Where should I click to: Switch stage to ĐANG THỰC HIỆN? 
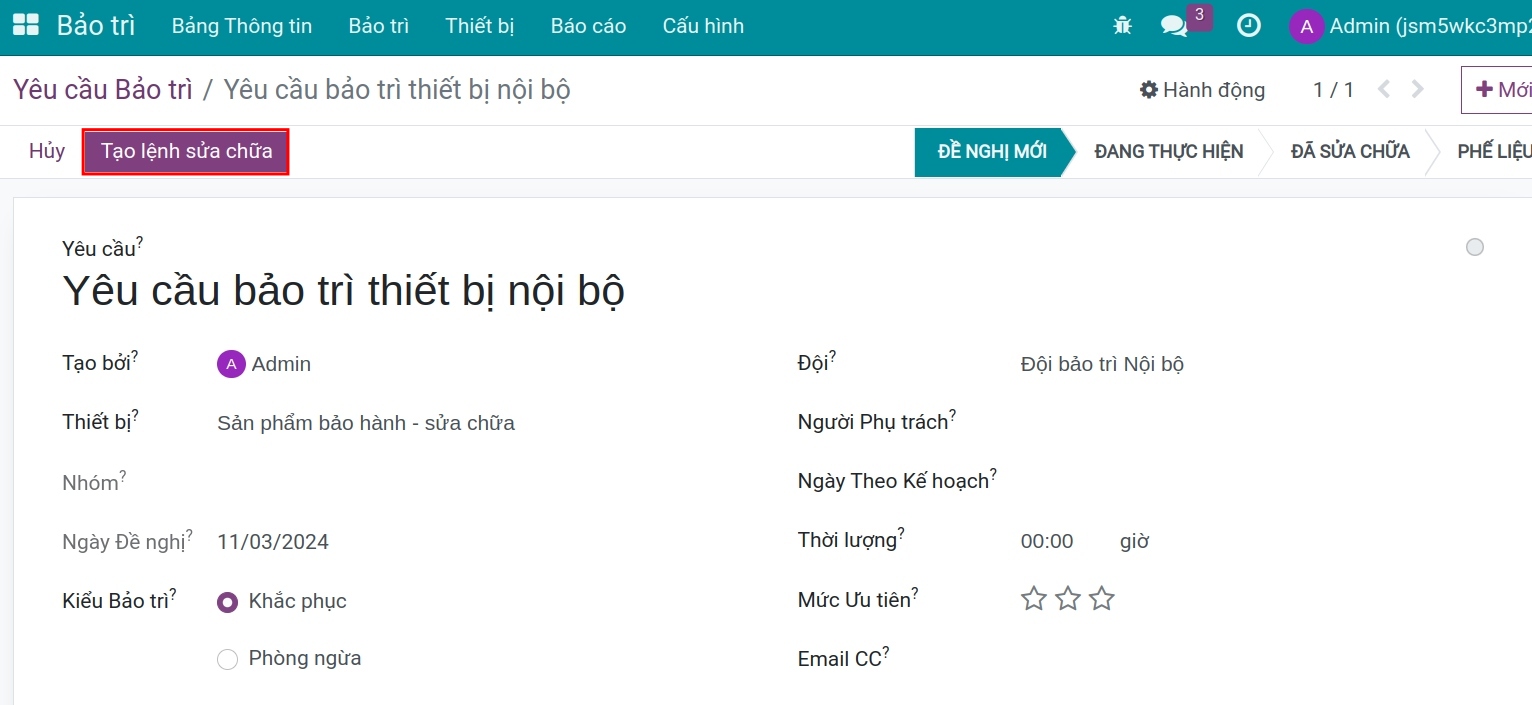click(1168, 151)
